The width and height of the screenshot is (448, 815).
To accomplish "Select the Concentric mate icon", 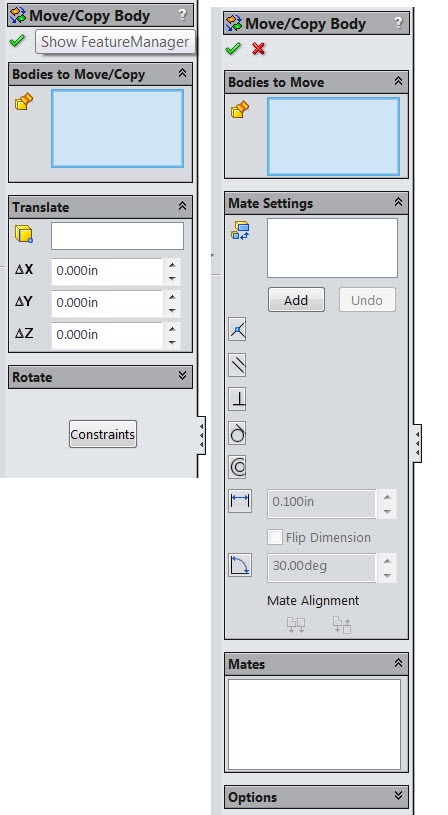I will pos(238,467).
